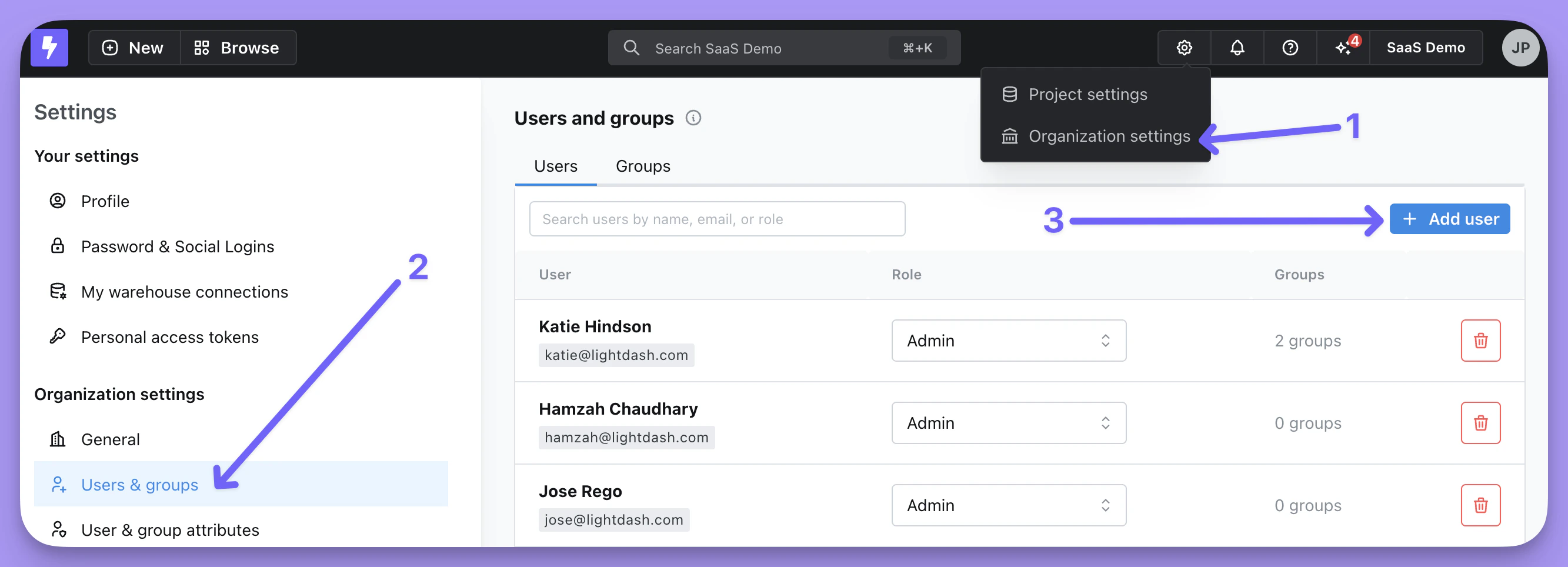Image resolution: width=1568 pixels, height=567 pixels.
Task: Open the JP user avatar
Action: point(1520,48)
